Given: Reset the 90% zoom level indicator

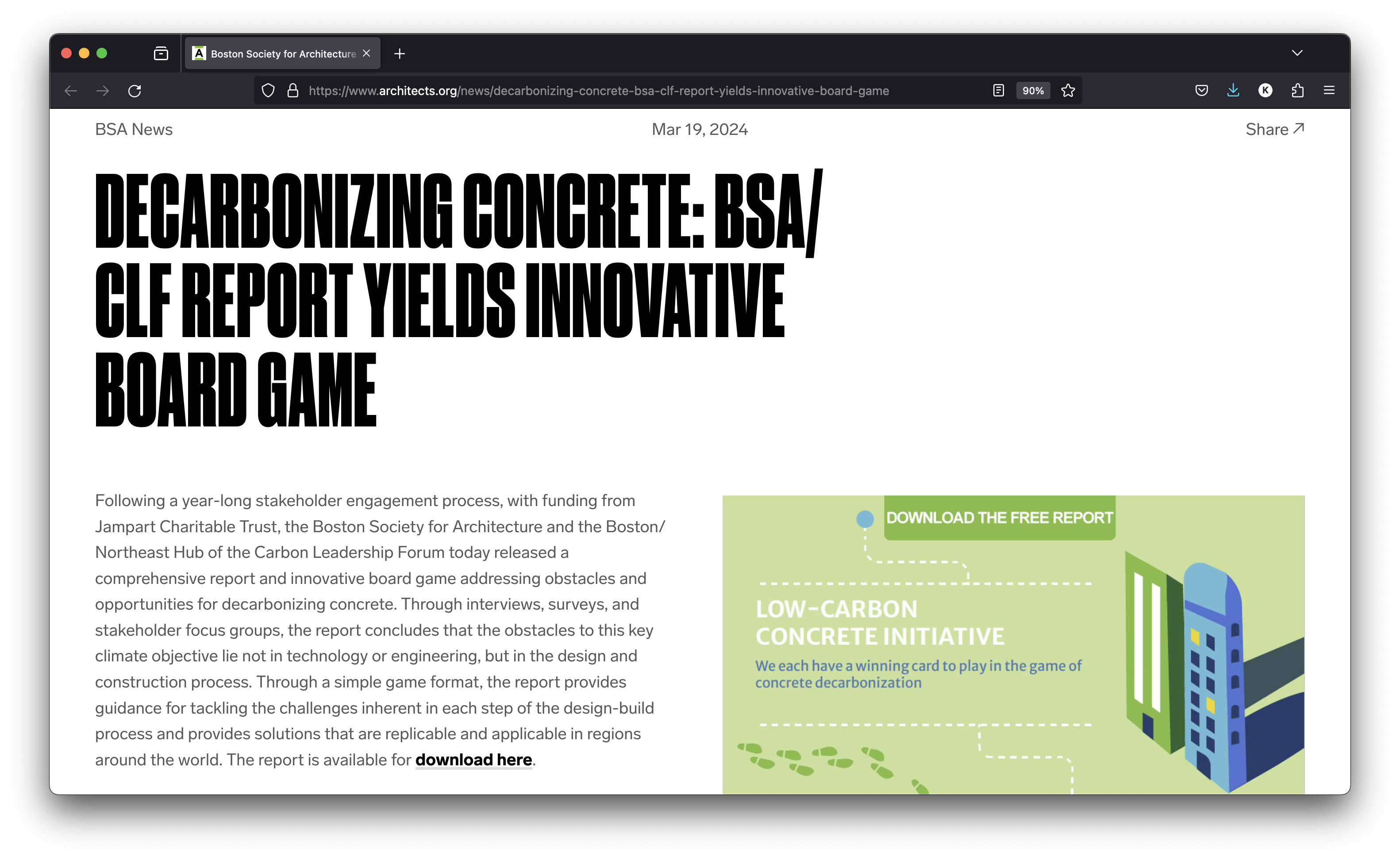Looking at the screenshot, I should (x=1032, y=91).
